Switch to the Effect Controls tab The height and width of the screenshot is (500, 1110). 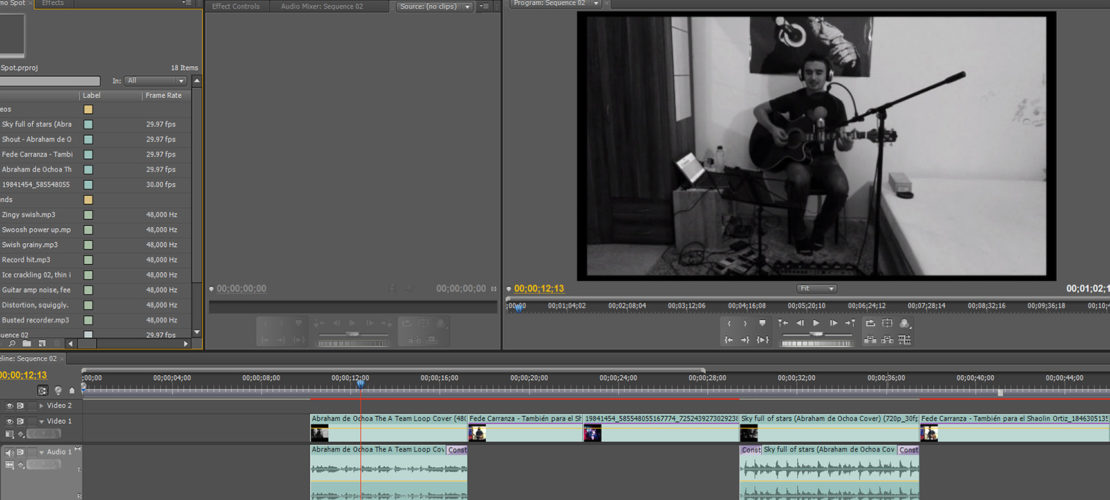click(x=236, y=6)
